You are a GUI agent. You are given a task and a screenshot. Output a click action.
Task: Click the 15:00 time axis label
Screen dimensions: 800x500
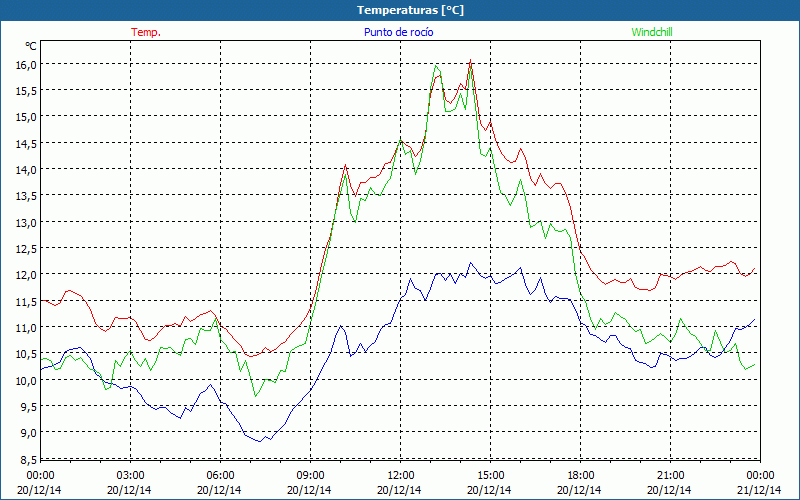click(490, 475)
